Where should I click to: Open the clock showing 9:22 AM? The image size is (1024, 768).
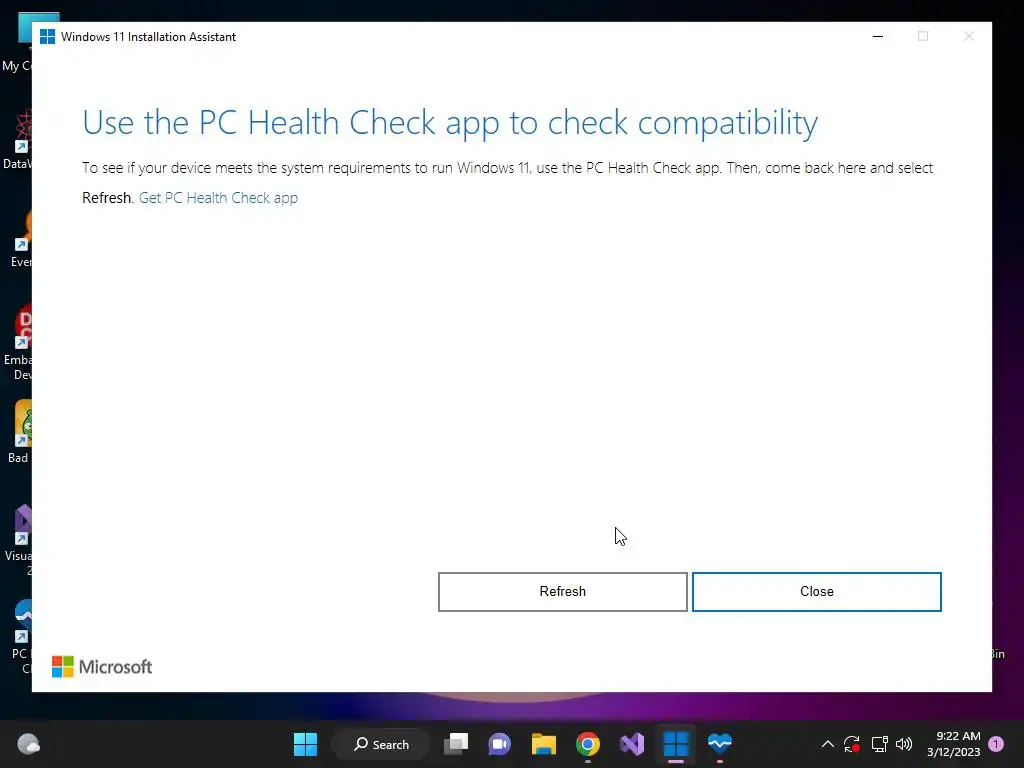coord(953,744)
